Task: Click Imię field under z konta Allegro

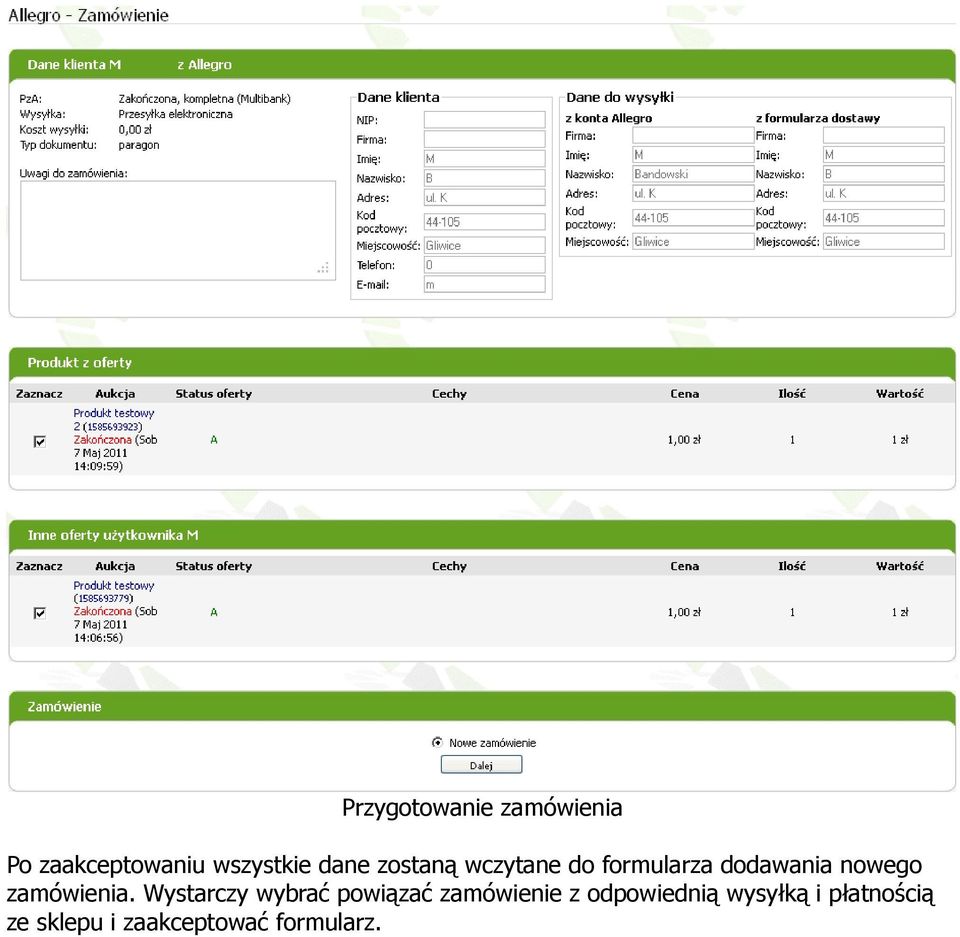Action: tap(693, 154)
